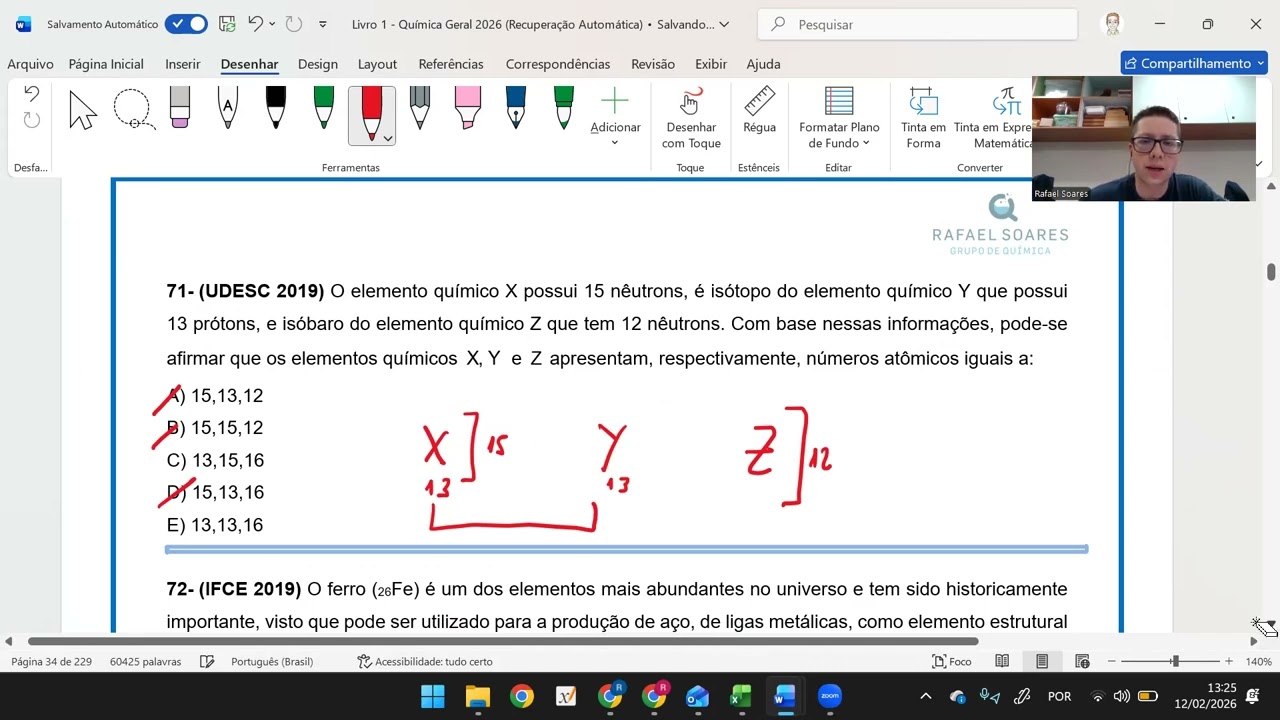Open the Arquivo menu
The image size is (1280, 720).
point(30,64)
